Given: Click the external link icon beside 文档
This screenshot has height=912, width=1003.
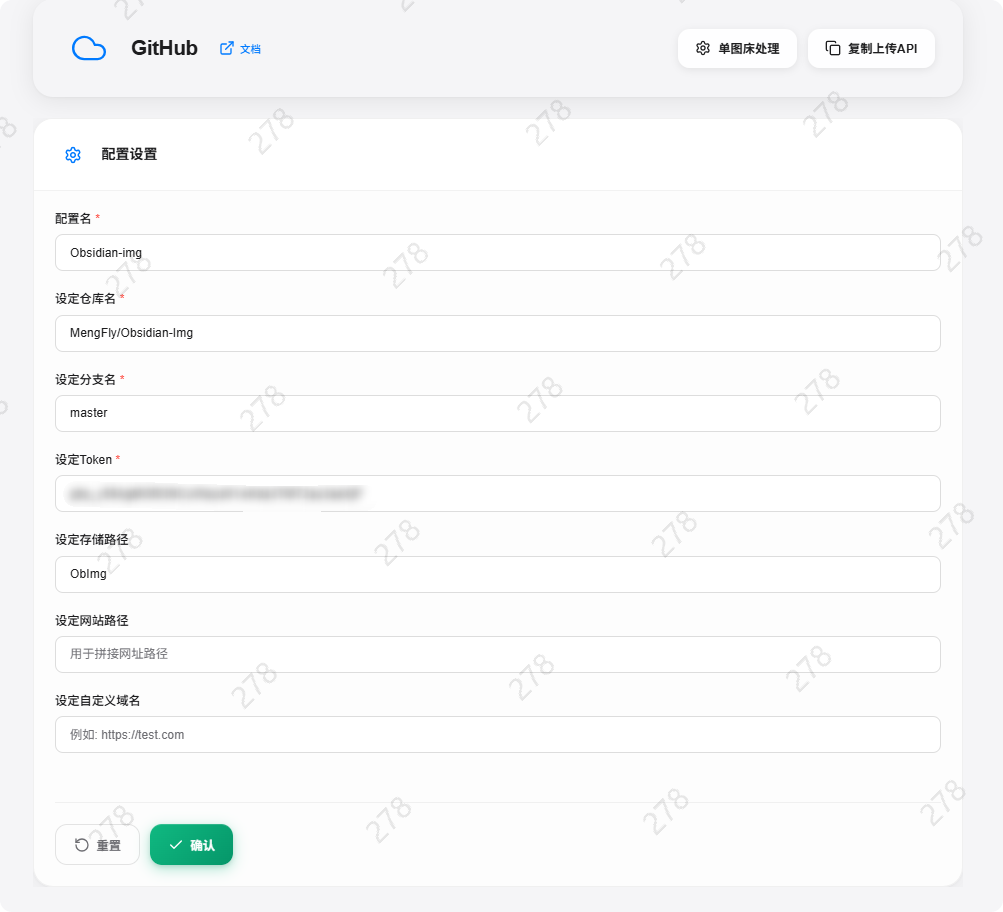Looking at the screenshot, I should click(227, 48).
